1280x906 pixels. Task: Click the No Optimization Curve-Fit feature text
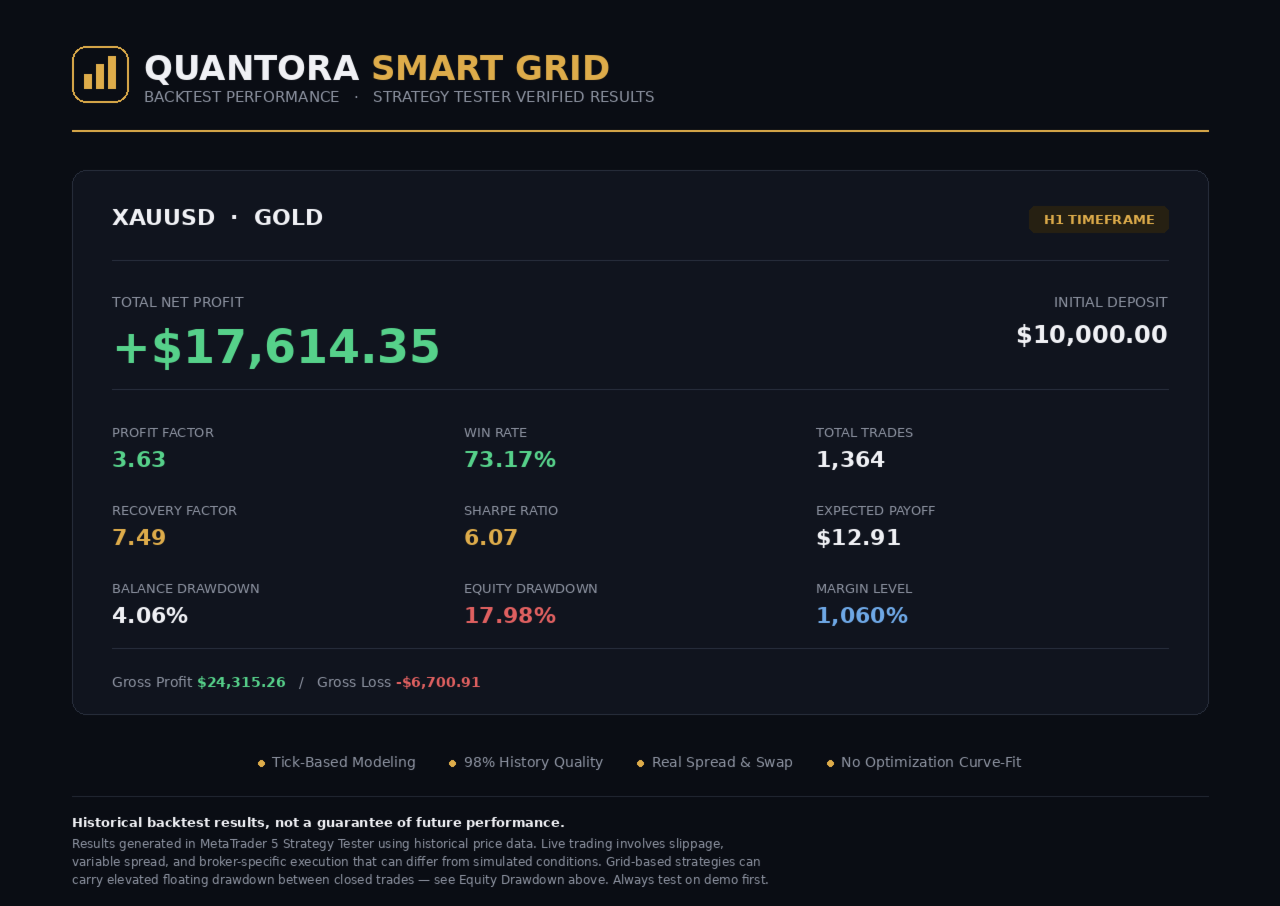(x=931, y=762)
